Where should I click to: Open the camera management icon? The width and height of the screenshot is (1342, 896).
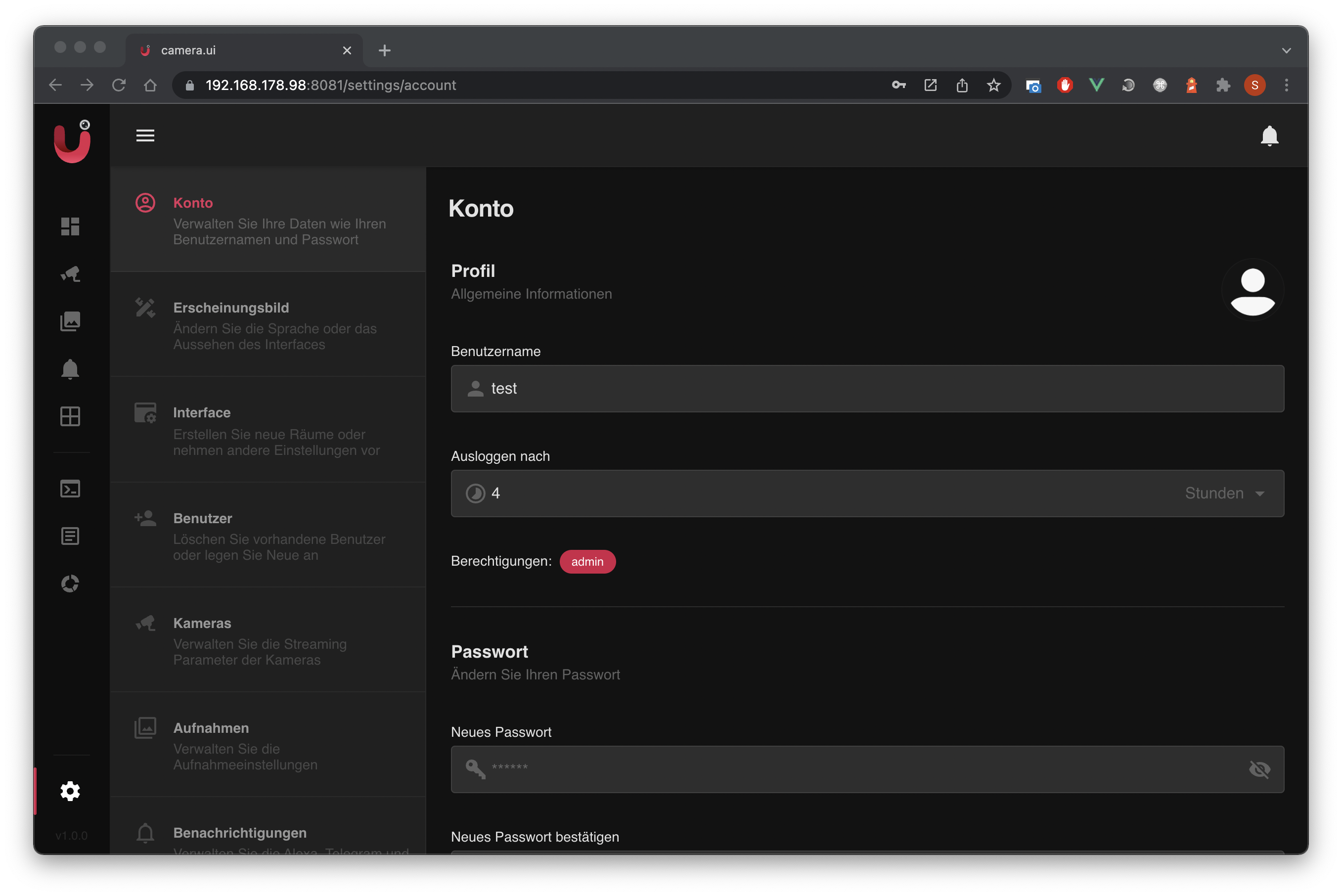click(x=70, y=273)
